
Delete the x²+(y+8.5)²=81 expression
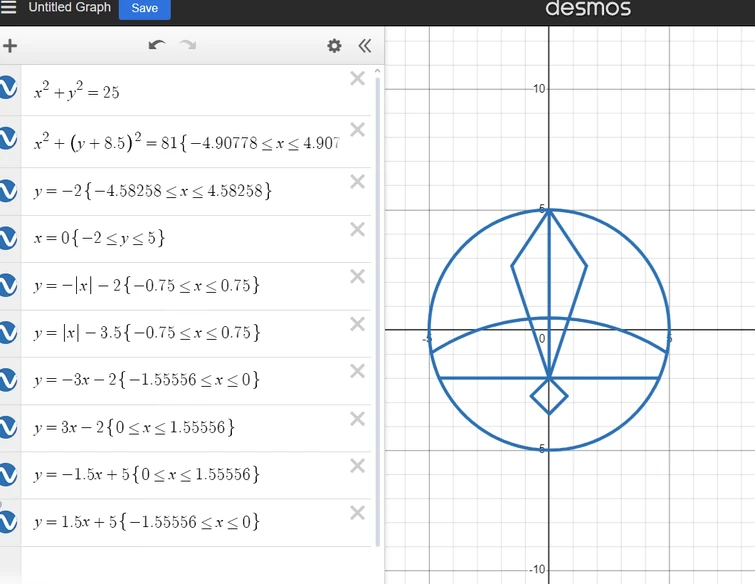pyautogui.click(x=357, y=130)
